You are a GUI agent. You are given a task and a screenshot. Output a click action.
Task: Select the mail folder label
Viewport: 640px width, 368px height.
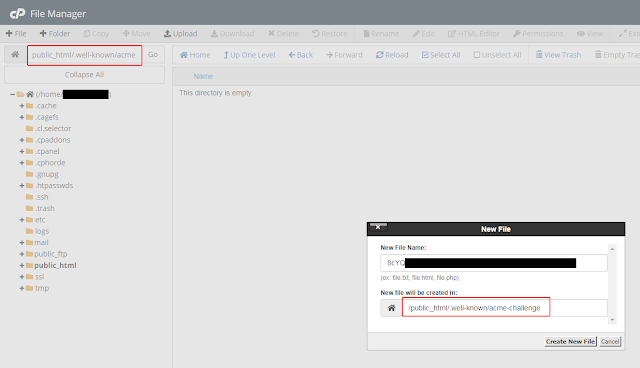(x=41, y=243)
